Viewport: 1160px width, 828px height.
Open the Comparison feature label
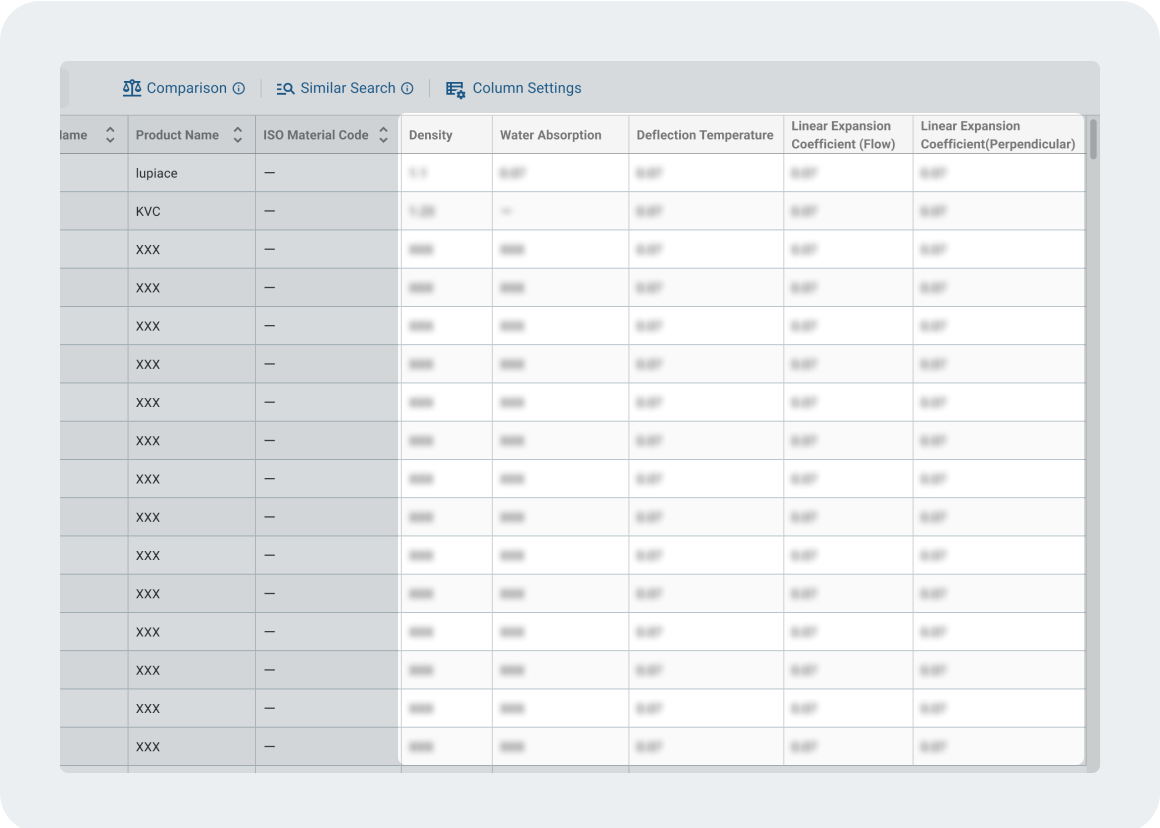tap(186, 88)
